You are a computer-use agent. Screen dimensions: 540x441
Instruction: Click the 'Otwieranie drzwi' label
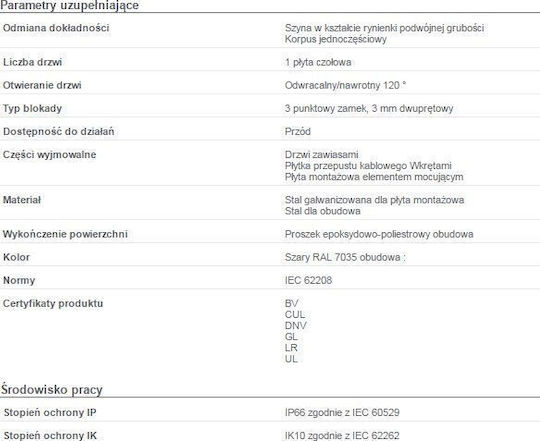coord(42,85)
